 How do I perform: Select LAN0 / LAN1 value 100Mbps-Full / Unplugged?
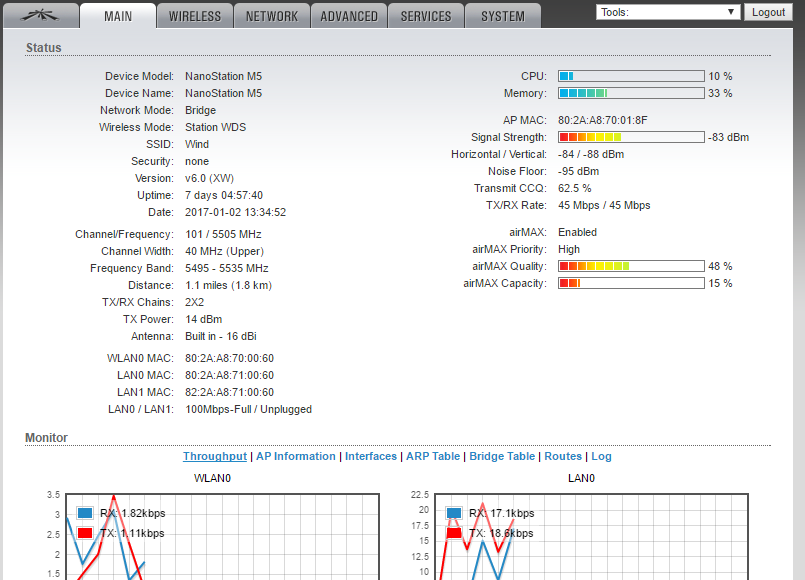pyautogui.click(x=248, y=409)
